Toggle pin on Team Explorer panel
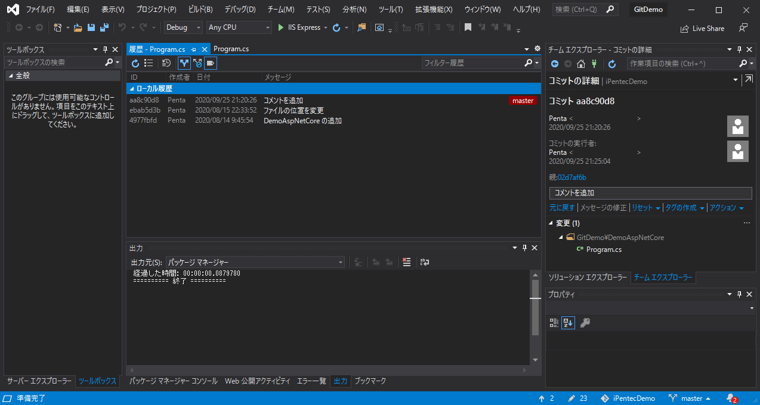Image resolution: width=760 pixels, height=405 pixels. 740,49
